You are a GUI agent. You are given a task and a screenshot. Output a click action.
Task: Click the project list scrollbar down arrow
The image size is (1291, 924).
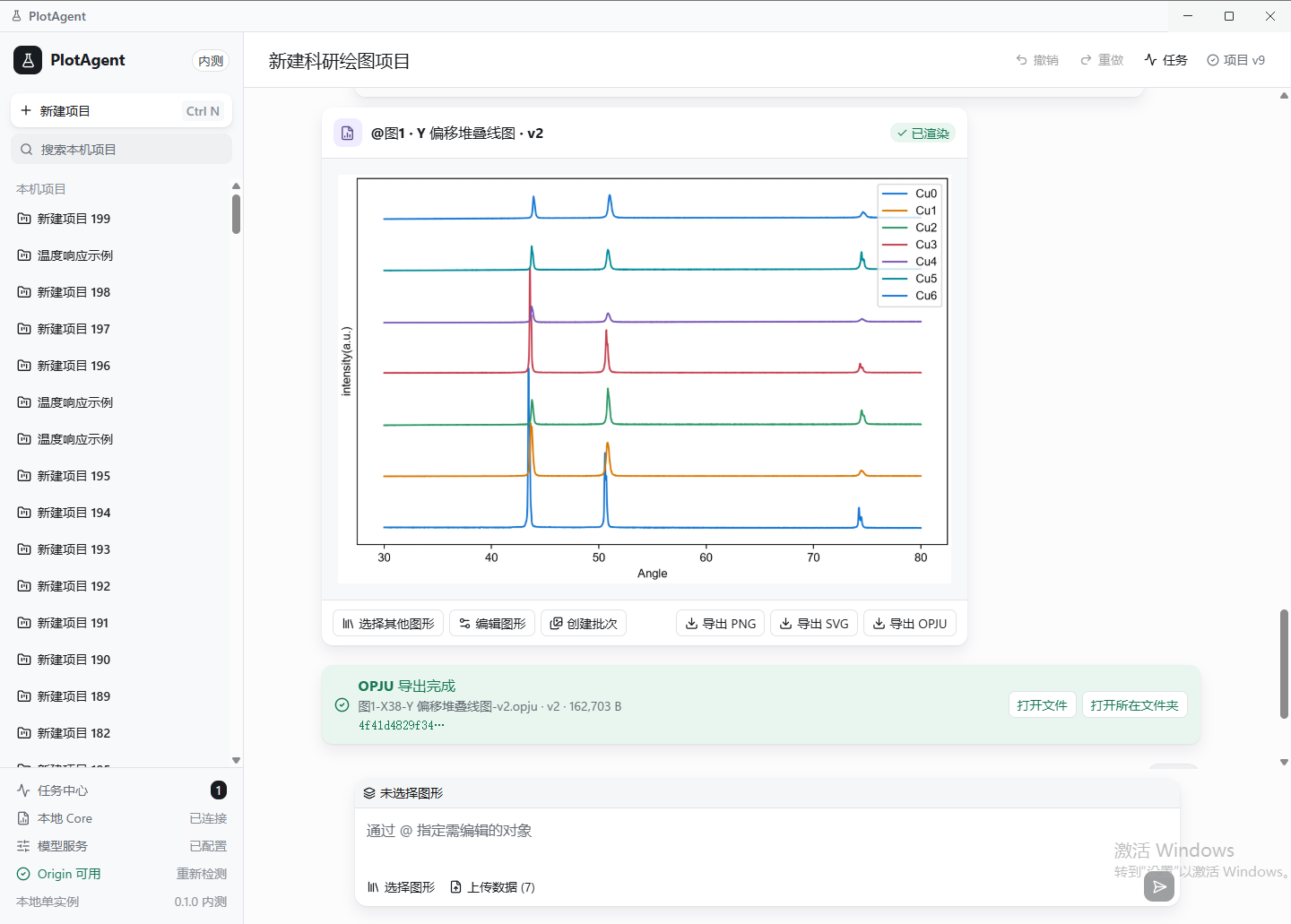pyautogui.click(x=236, y=760)
